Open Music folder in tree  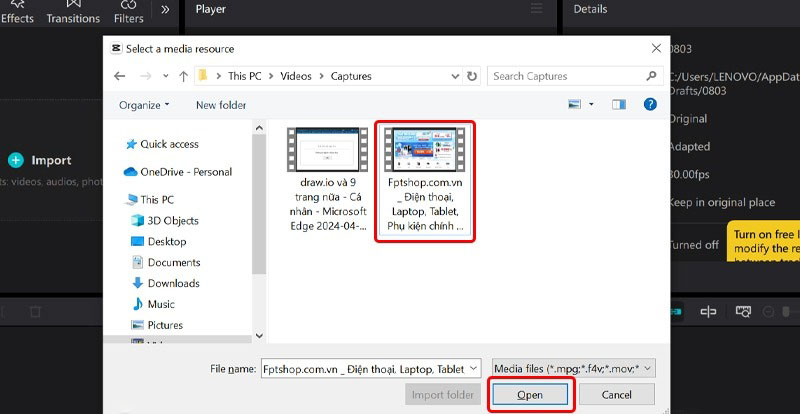[x=153, y=304]
